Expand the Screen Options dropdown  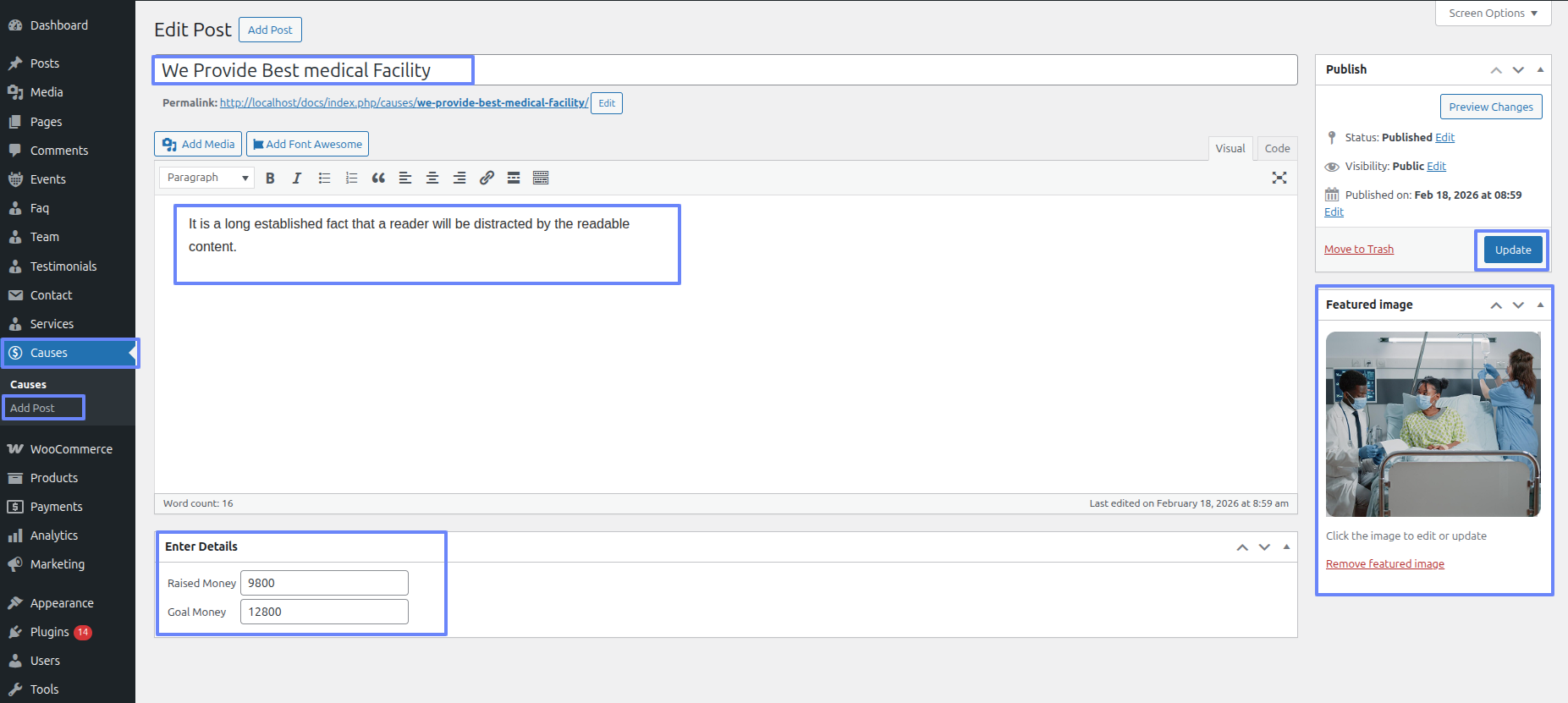[1493, 14]
